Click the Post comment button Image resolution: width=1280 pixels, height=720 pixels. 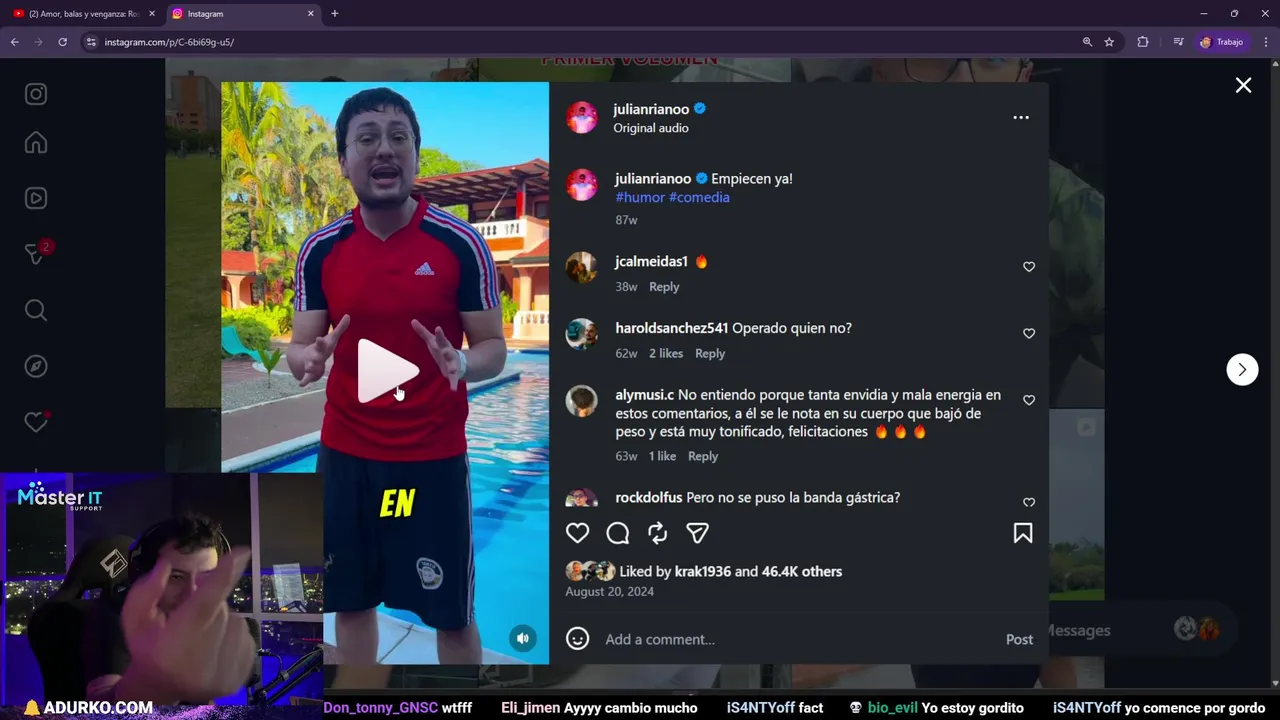pyautogui.click(x=1019, y=639)
